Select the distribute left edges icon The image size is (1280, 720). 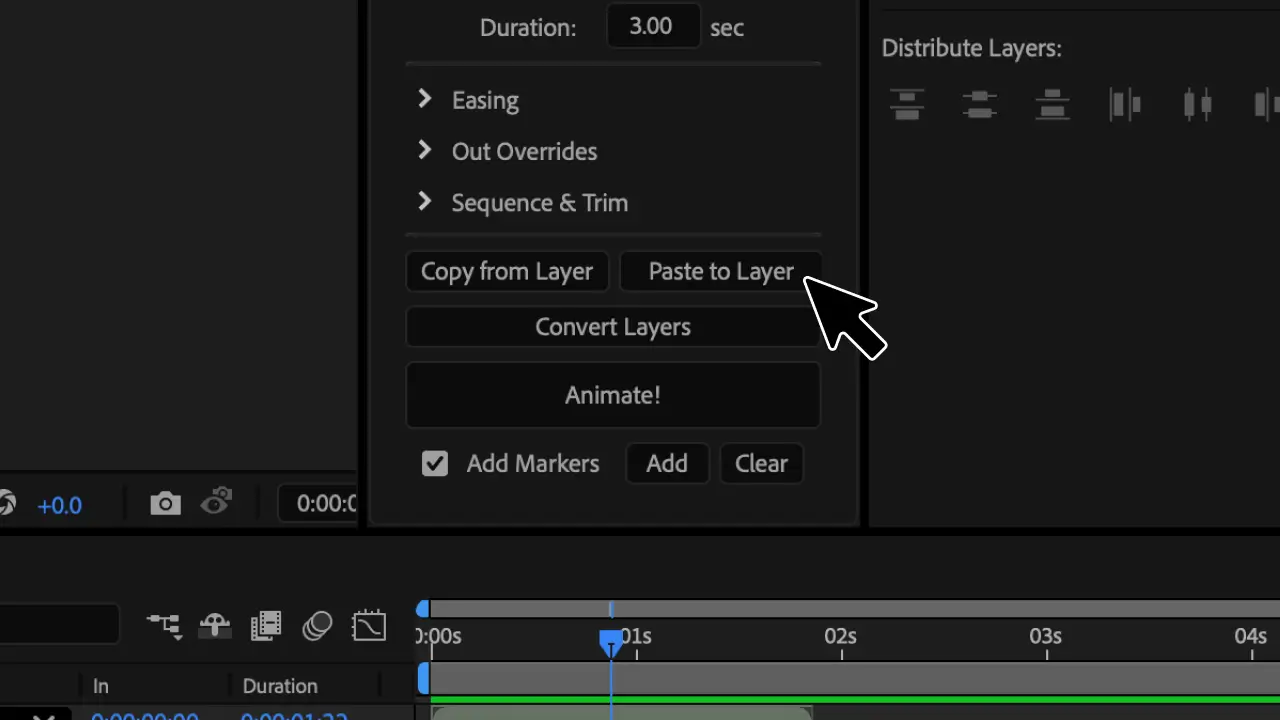(1125, 104)
